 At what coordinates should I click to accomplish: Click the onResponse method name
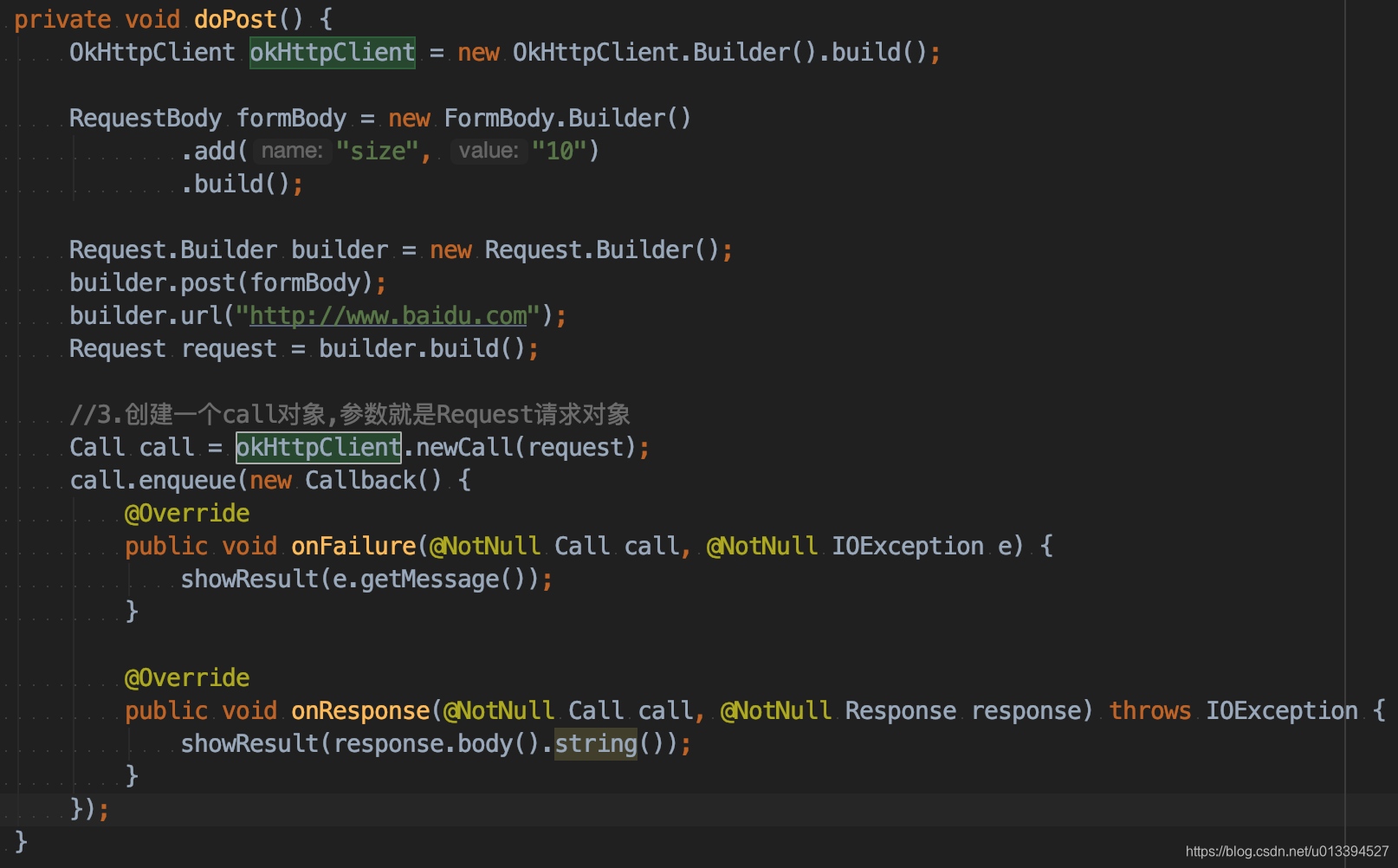[360, 710]
